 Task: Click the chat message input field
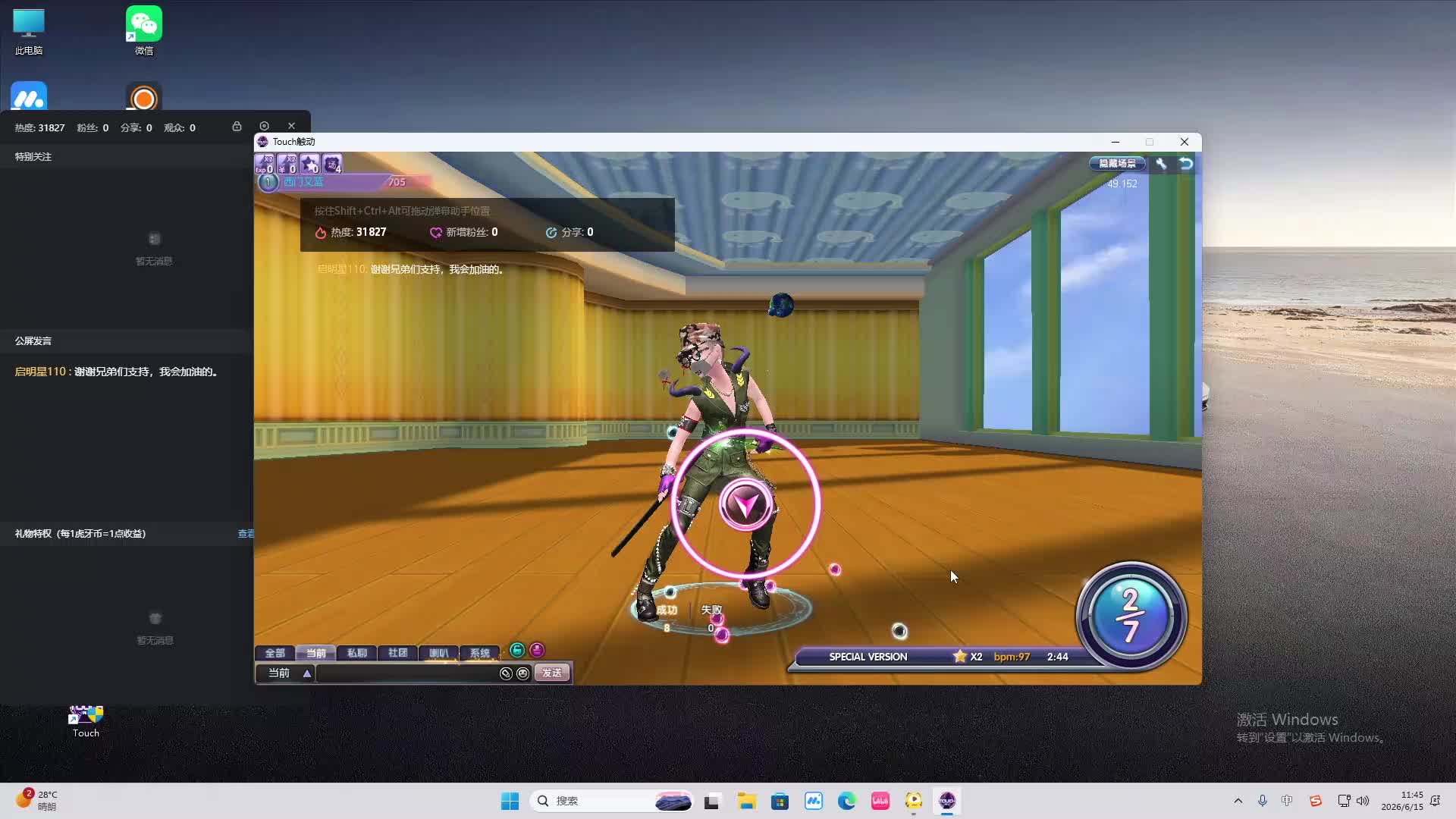point(407,673)
